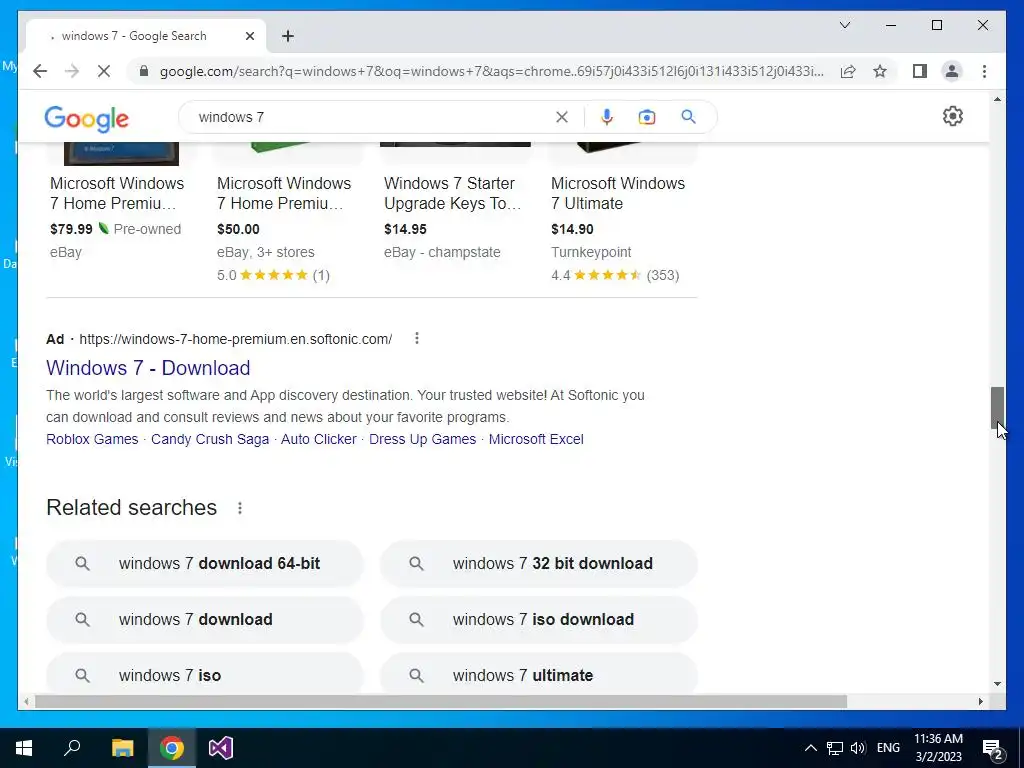Open Windows taskbar search
This screenshot has width=1024, height=768.
pyautogui.click(x=72, y=748)
